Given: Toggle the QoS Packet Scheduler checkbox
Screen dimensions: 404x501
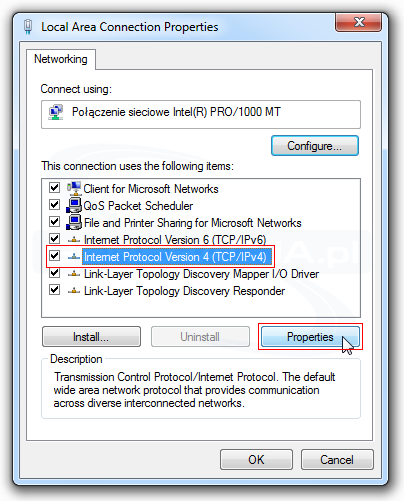Looking at the screenshot, I should coord(54,205).
